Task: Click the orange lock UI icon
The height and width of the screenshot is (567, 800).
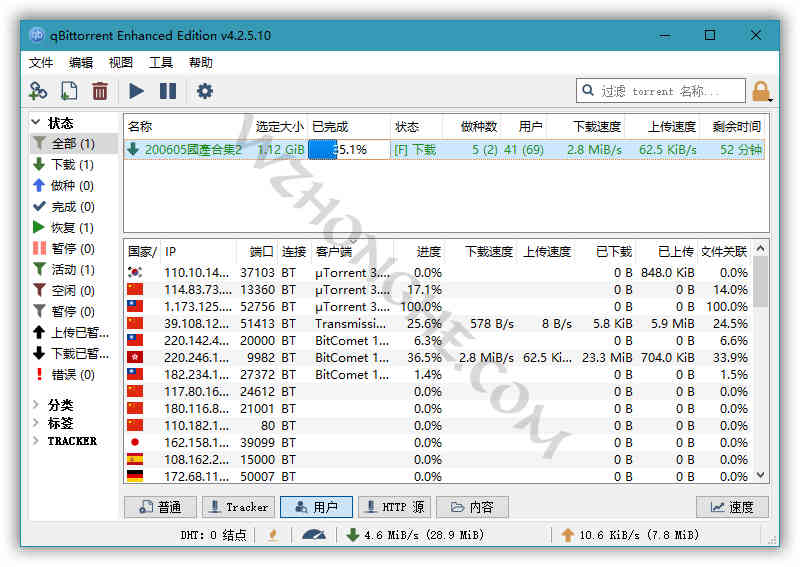Action: (x=760, y=92)
